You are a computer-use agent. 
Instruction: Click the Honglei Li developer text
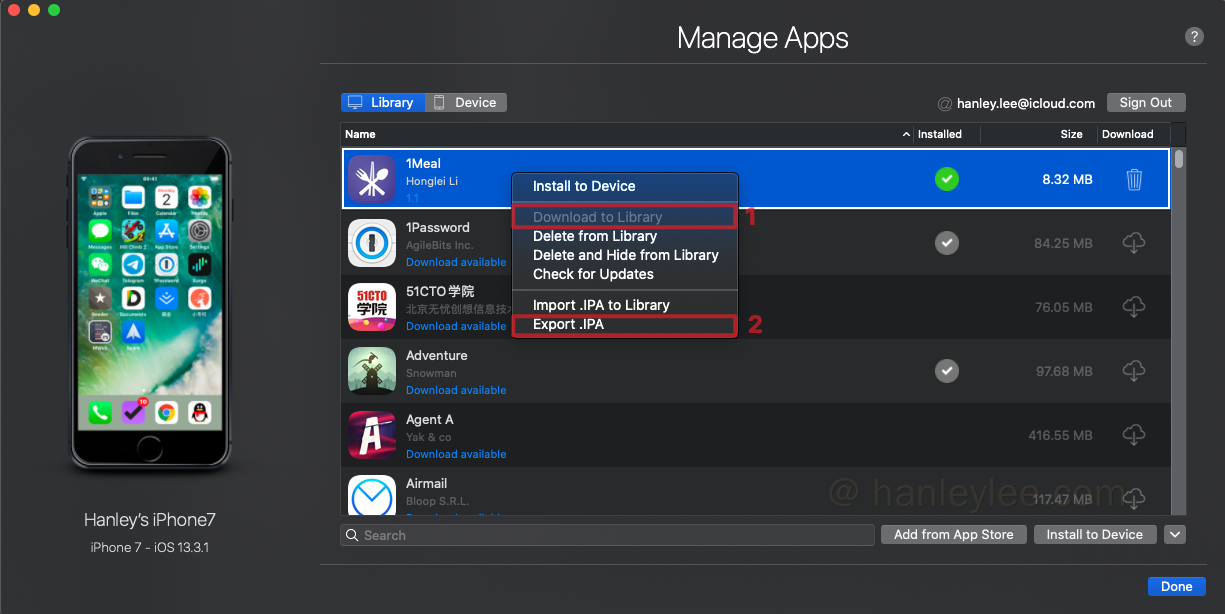[432, 181]
